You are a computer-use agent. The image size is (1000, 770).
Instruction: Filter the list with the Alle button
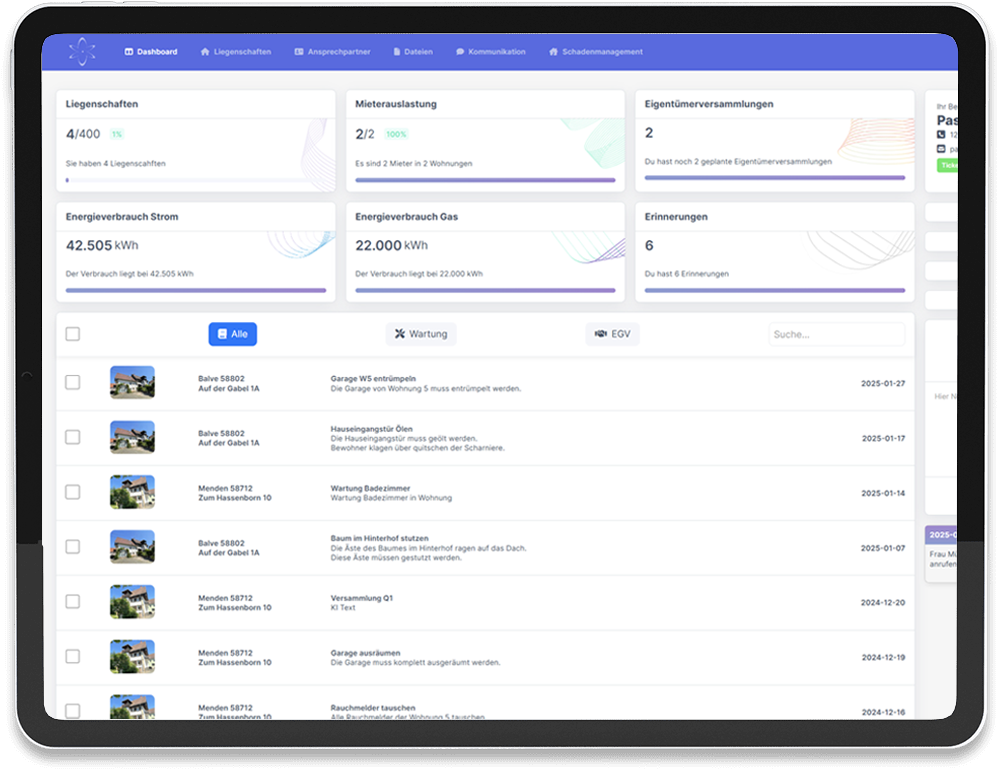(232, 334)
